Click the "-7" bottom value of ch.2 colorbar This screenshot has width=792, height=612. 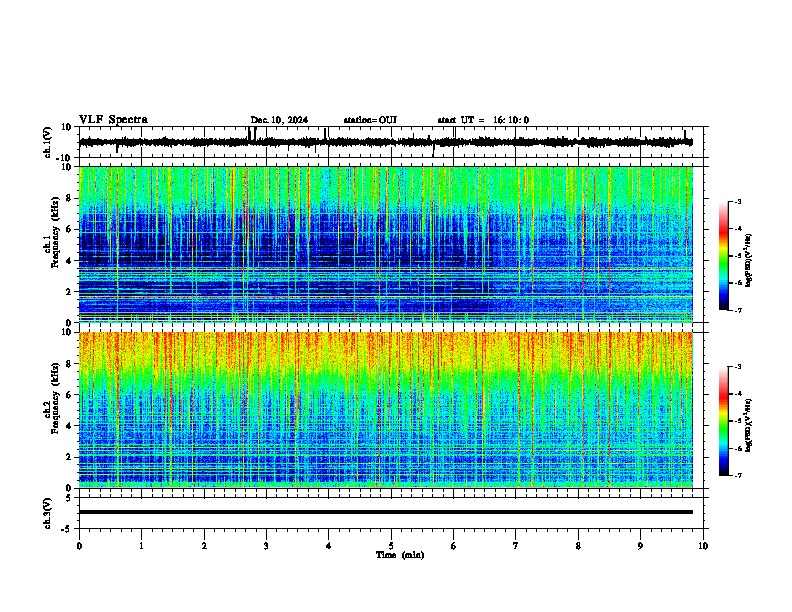coord(738,475)
